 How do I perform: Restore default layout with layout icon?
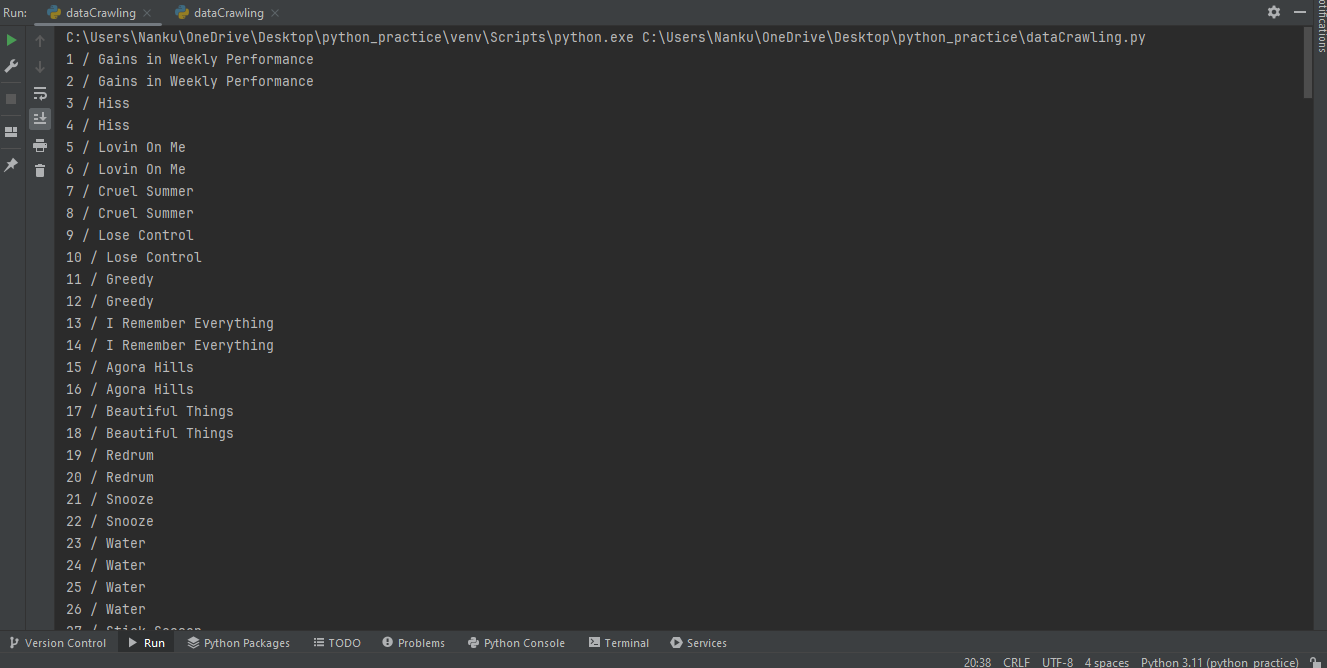coord(11,131)
